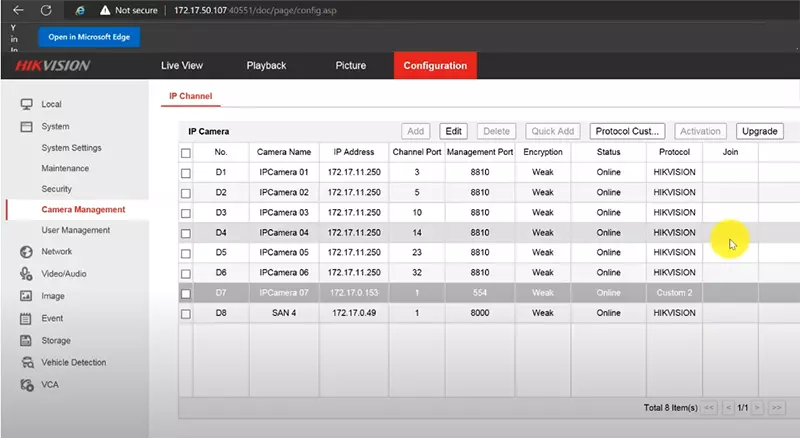The height and width of the screenshot is (438, 800).
Task: Click the Upgrade button
Action: point(760,131)
